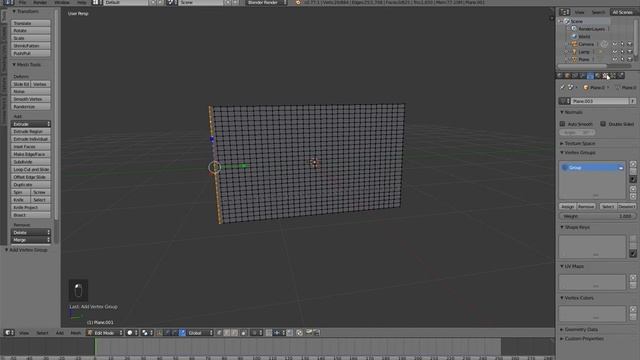Open the Particles properties tab icon
Image resolution: width=640 pixels, height=360 pixels.
tap(613, 76)
